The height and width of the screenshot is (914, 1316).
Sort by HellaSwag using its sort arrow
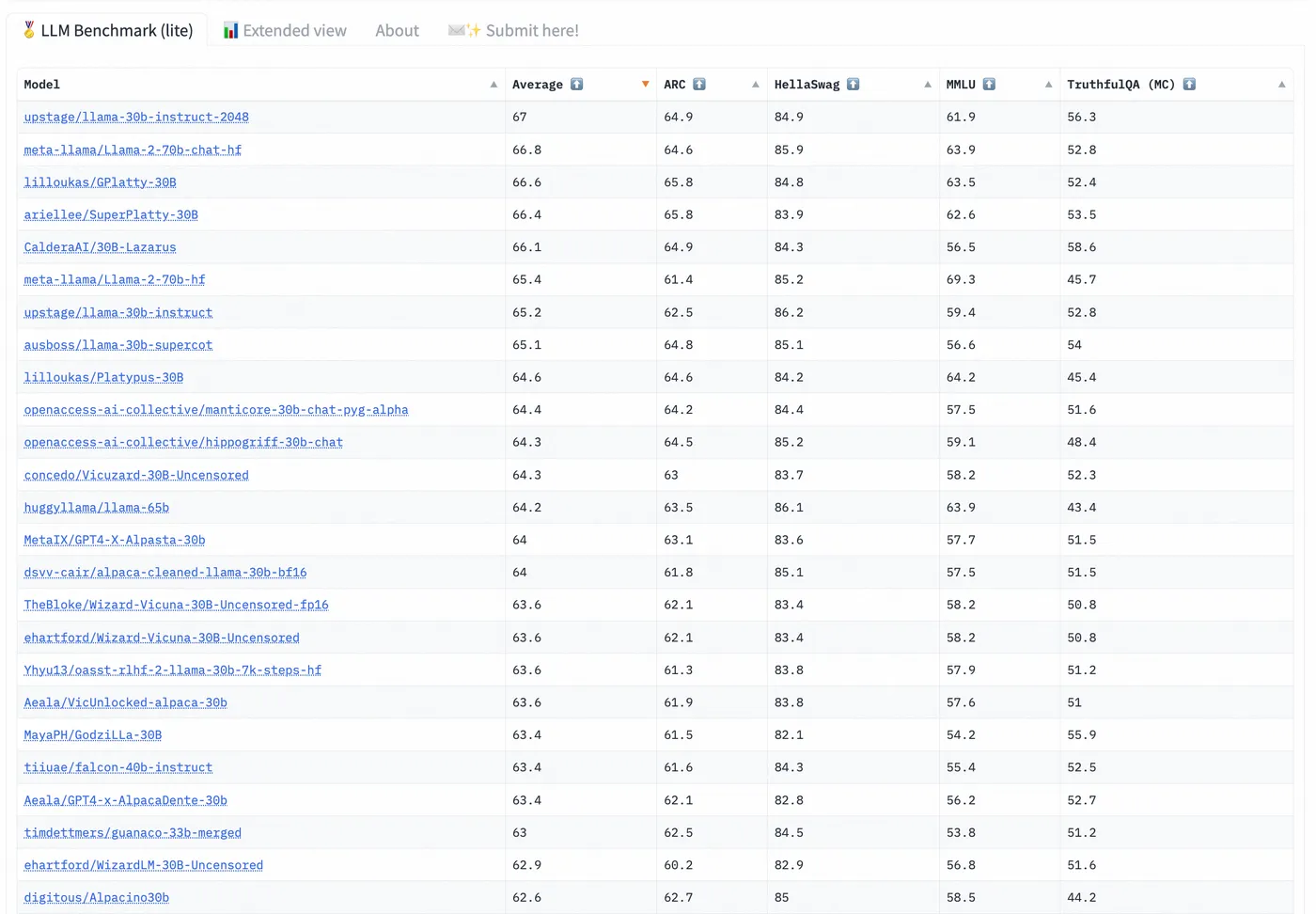927,85
